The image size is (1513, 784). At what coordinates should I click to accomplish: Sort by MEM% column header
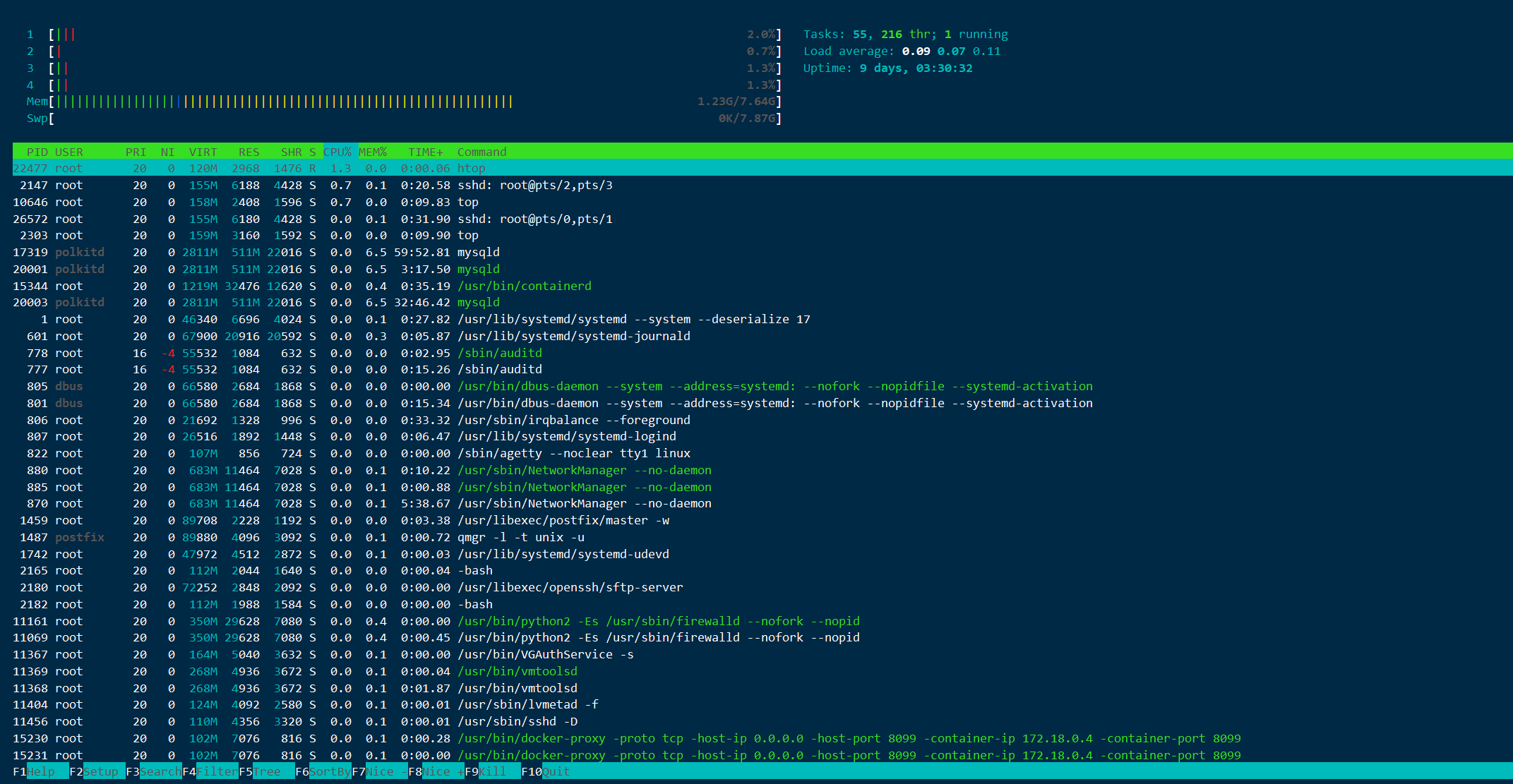click(x=373, y=152)
